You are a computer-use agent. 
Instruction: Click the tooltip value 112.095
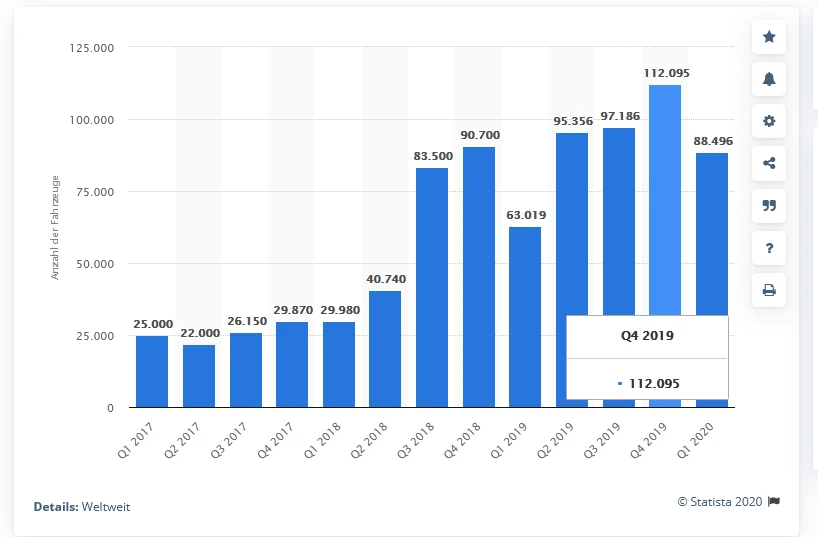[x=656, y=383]
